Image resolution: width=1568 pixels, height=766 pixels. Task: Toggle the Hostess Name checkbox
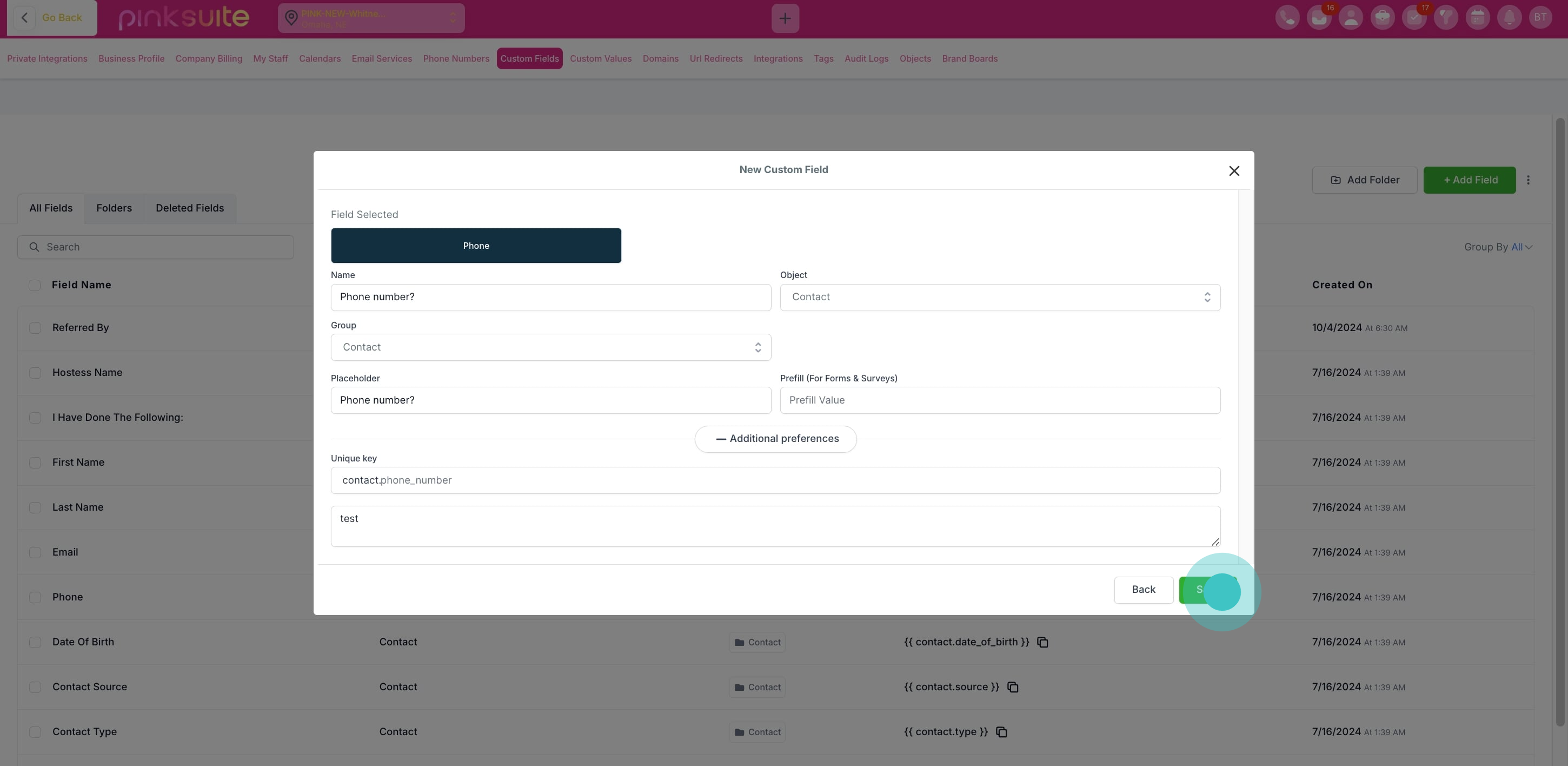coord(35,373)
